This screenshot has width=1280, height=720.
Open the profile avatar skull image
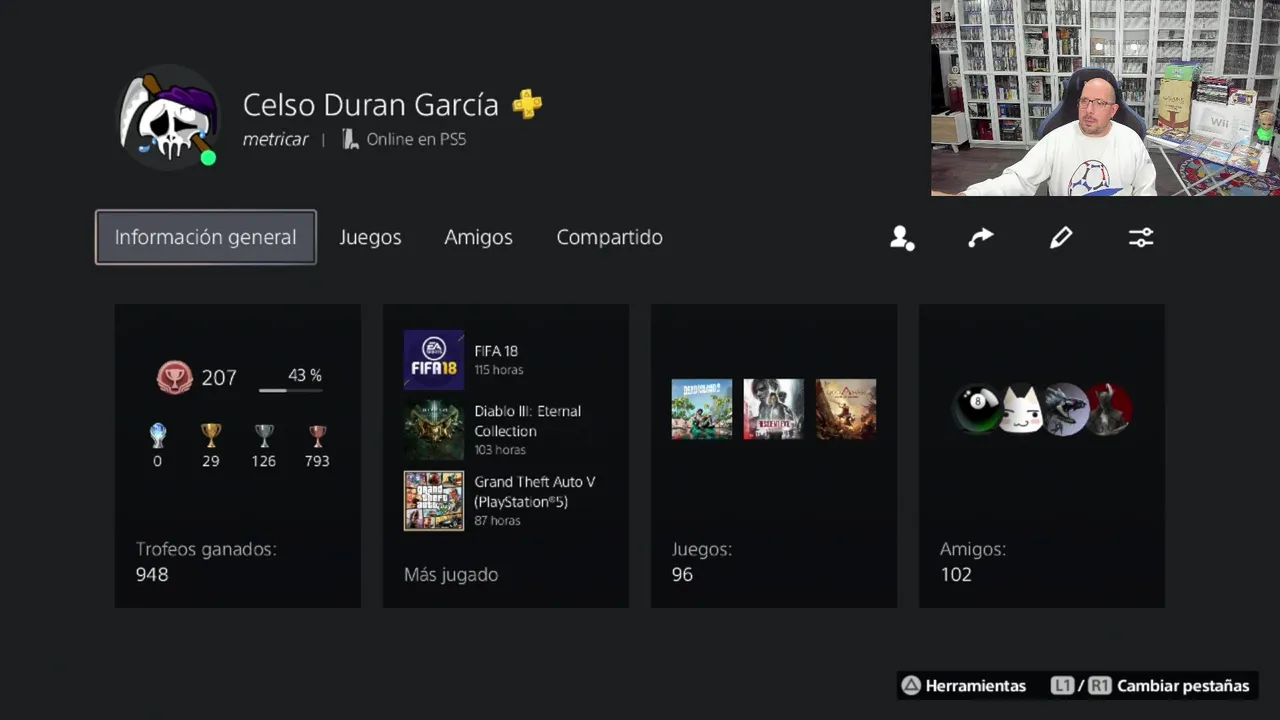point(168,118)
